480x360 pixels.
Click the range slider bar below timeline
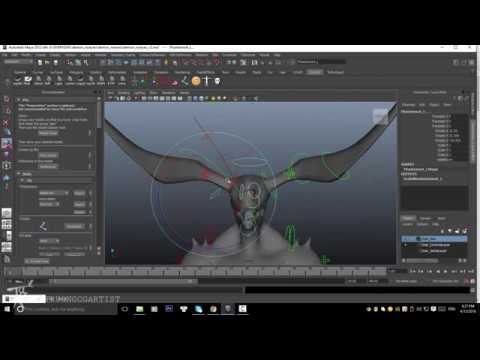tap(123, 282)
